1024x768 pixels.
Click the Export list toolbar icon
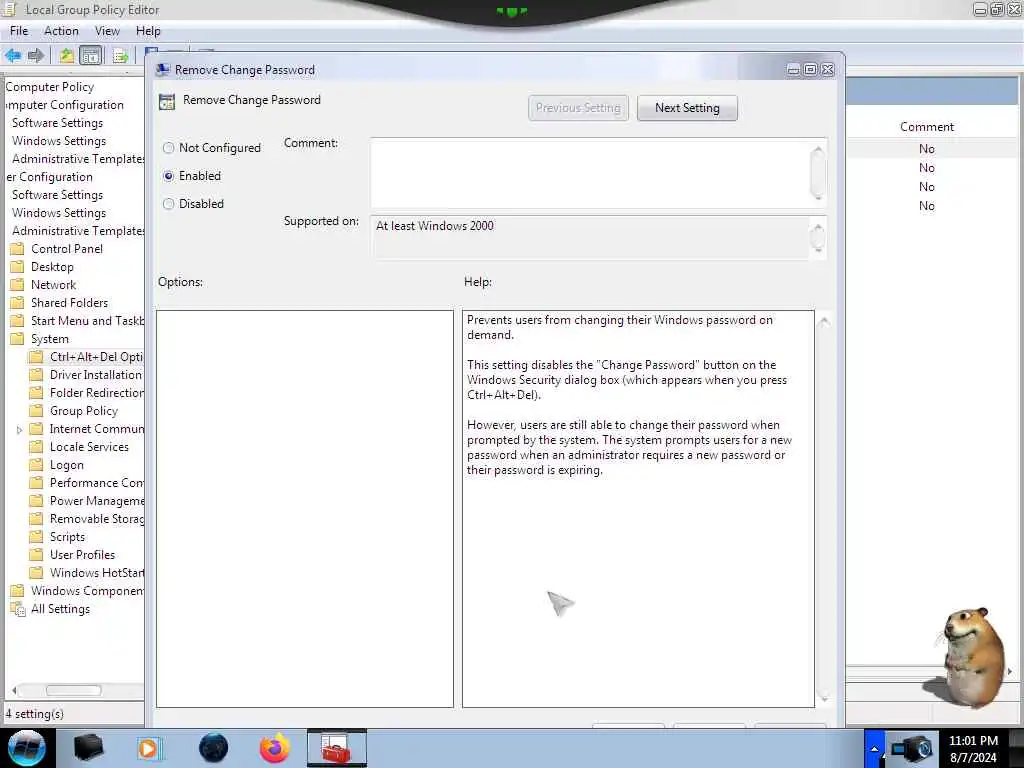120,56
